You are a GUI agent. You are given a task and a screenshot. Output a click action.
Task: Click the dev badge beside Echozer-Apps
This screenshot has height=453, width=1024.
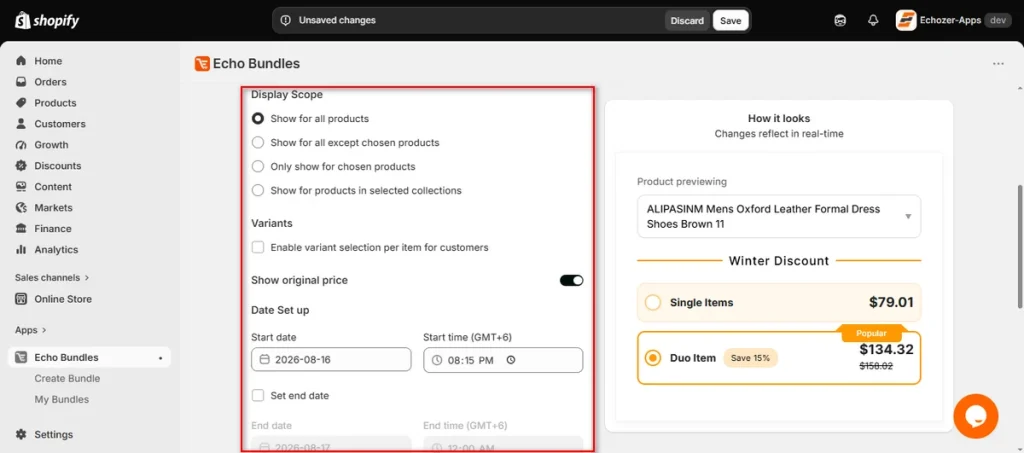tap(997, 20)
